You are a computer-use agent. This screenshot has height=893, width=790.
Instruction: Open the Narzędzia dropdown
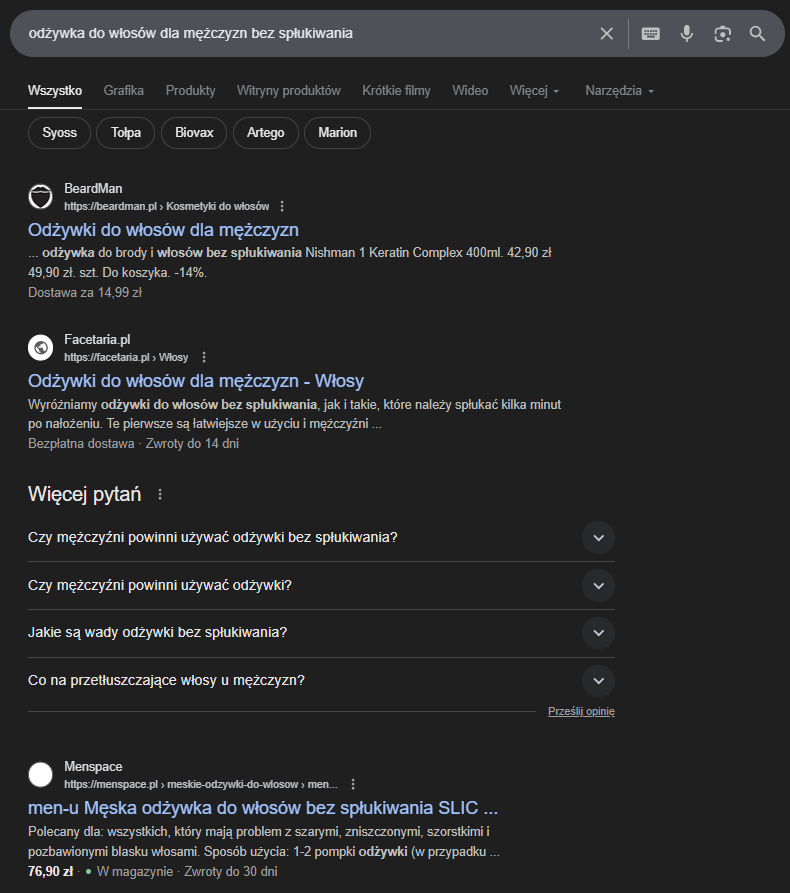pos(620,91)
